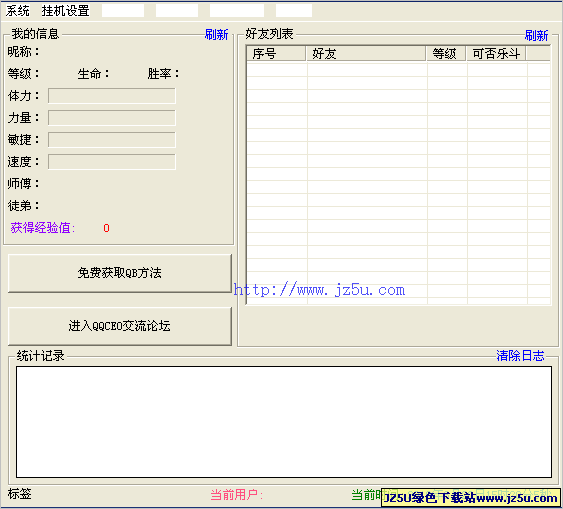
Task: Click the 好友 column header
Action: [366, 54]
